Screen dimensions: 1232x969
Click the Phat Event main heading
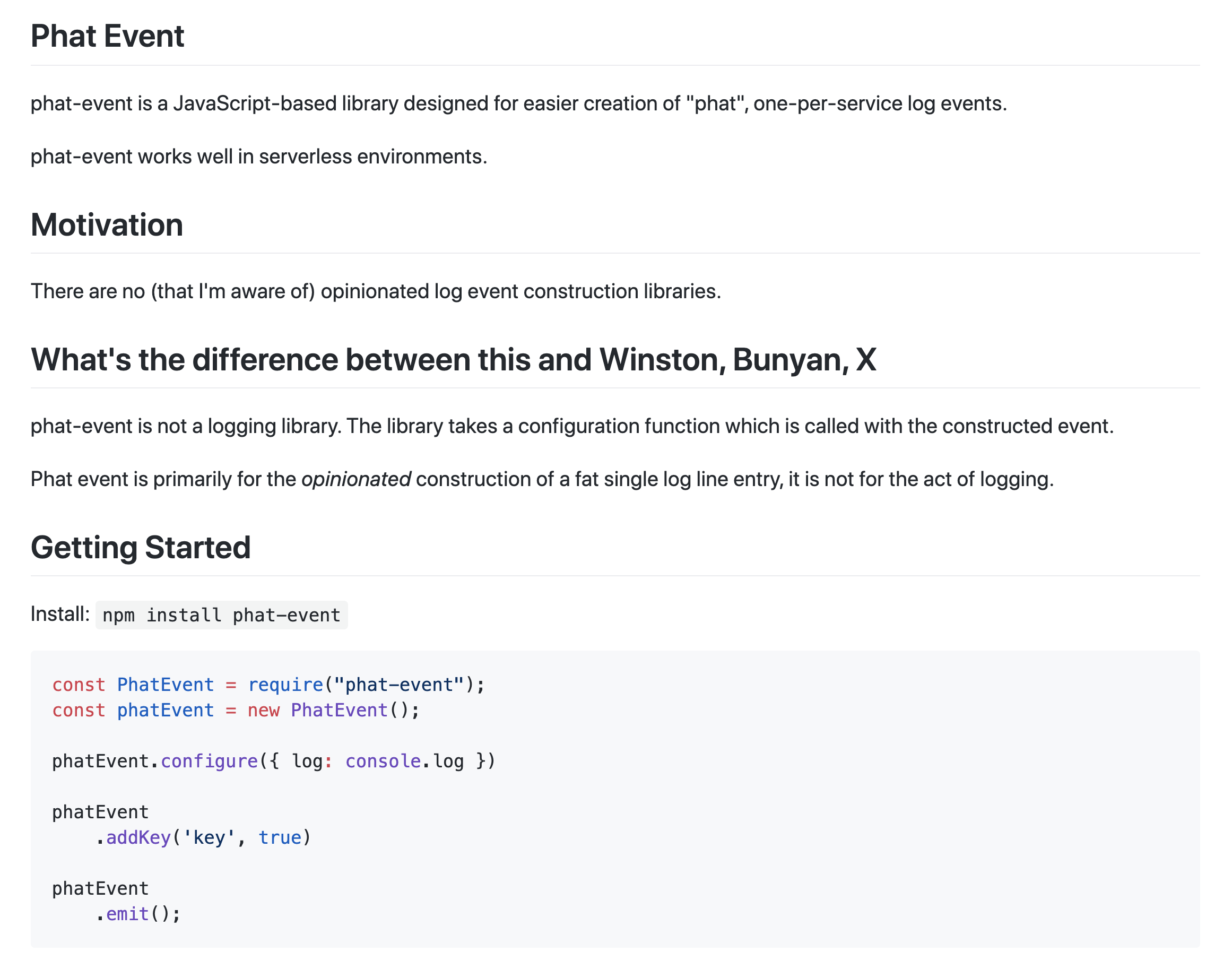click(x=107, y=36)
